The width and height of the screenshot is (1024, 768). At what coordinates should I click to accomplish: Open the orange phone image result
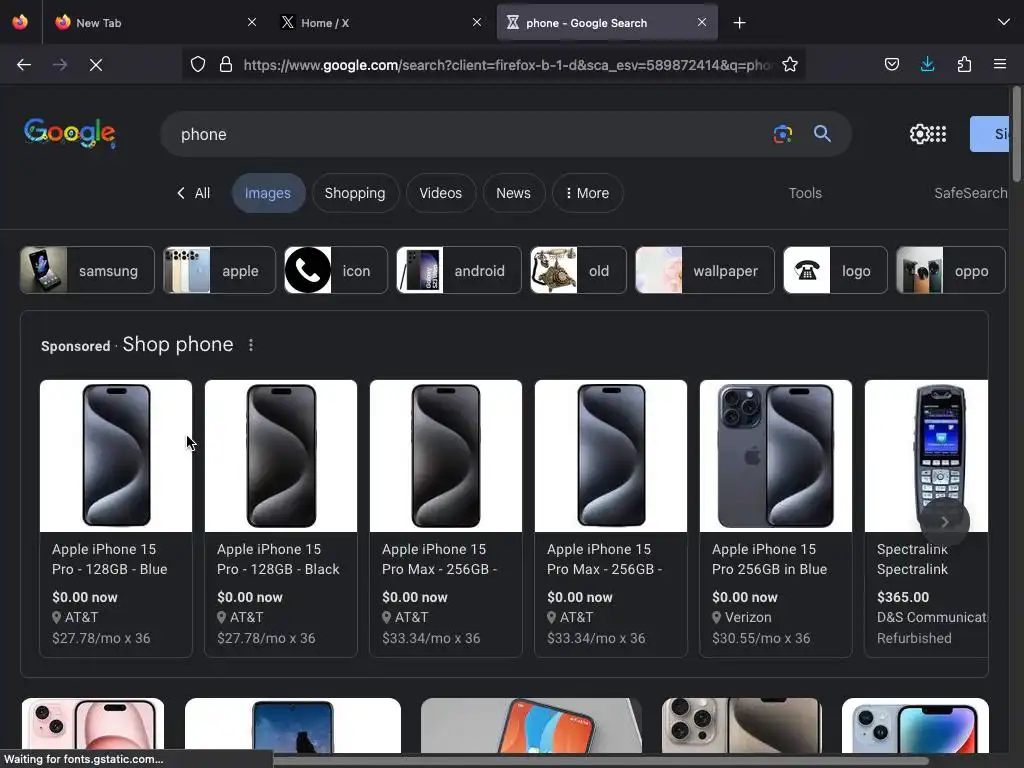pos(532,725)
